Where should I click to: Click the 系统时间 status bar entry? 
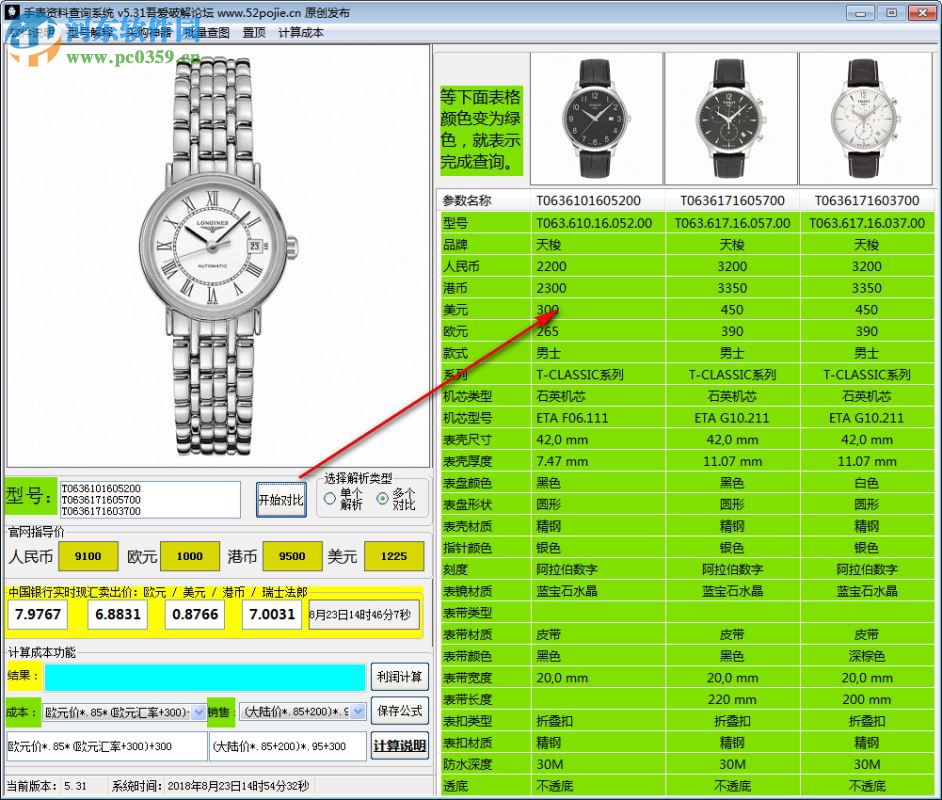(210, 786)
